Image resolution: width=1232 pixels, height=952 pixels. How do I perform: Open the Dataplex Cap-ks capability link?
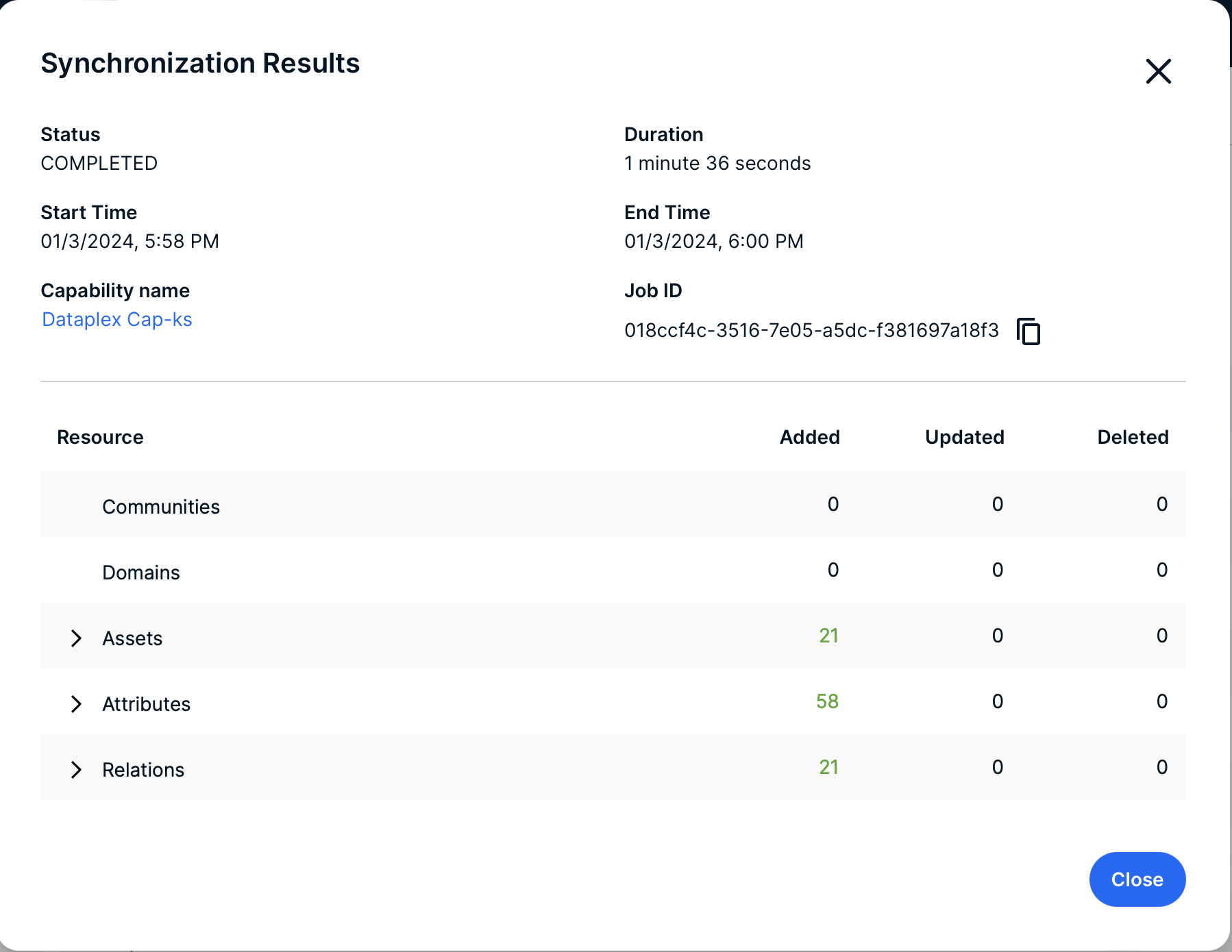click(x=117, y=320)
